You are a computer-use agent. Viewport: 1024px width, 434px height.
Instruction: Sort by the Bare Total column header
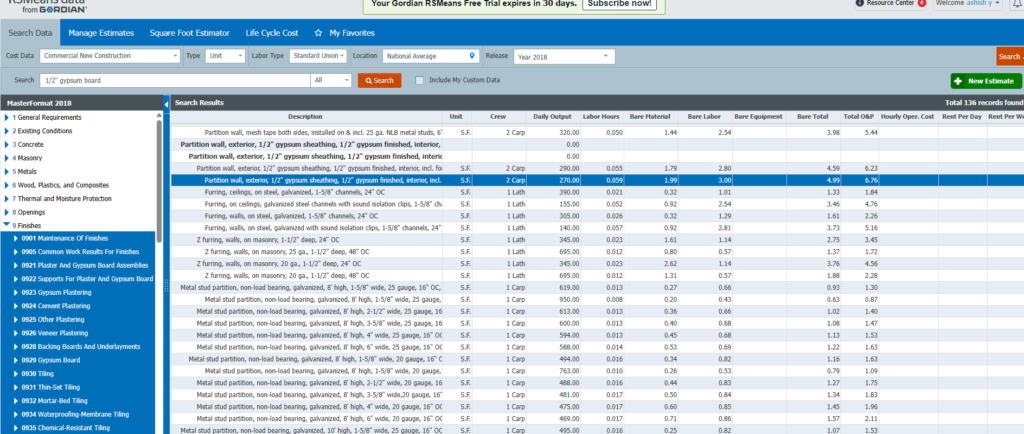tap(812, 117)
